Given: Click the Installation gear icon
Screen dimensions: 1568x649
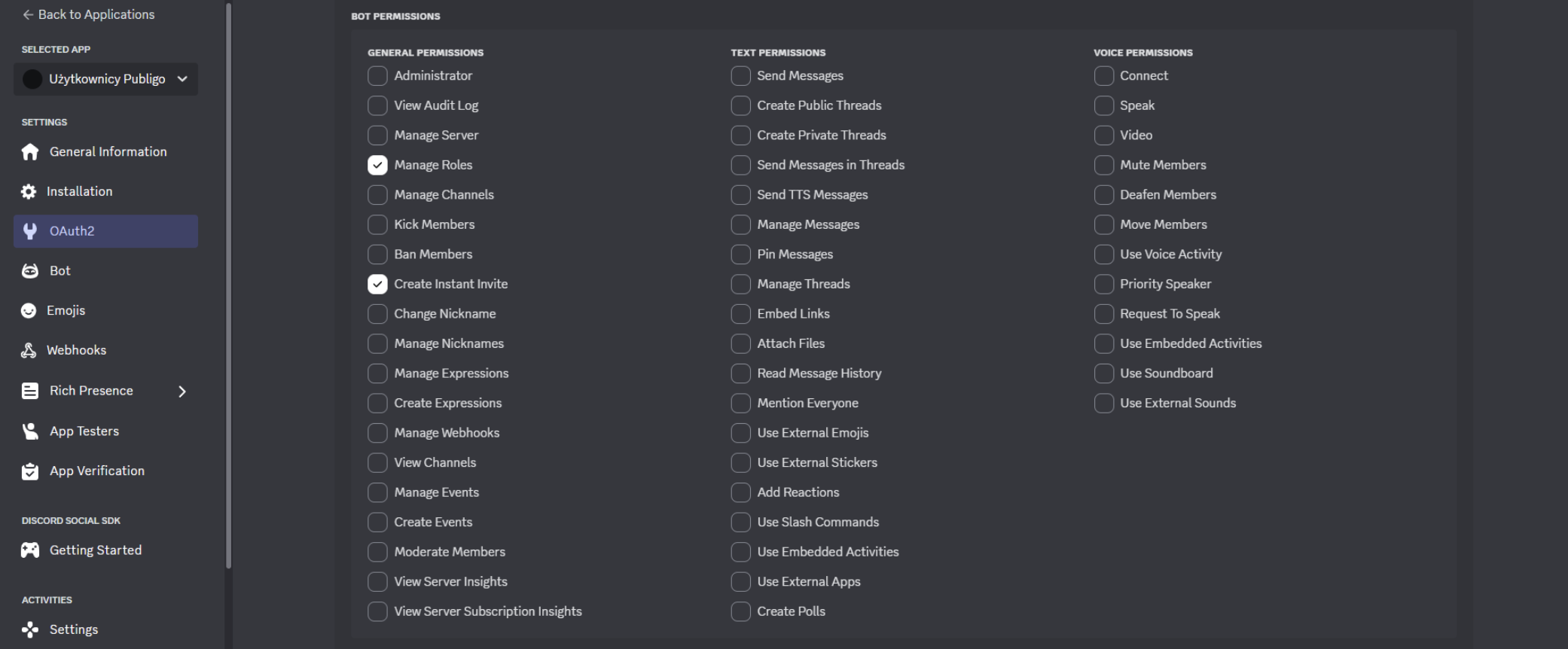Looking at the screenshot, I should 29,192.
